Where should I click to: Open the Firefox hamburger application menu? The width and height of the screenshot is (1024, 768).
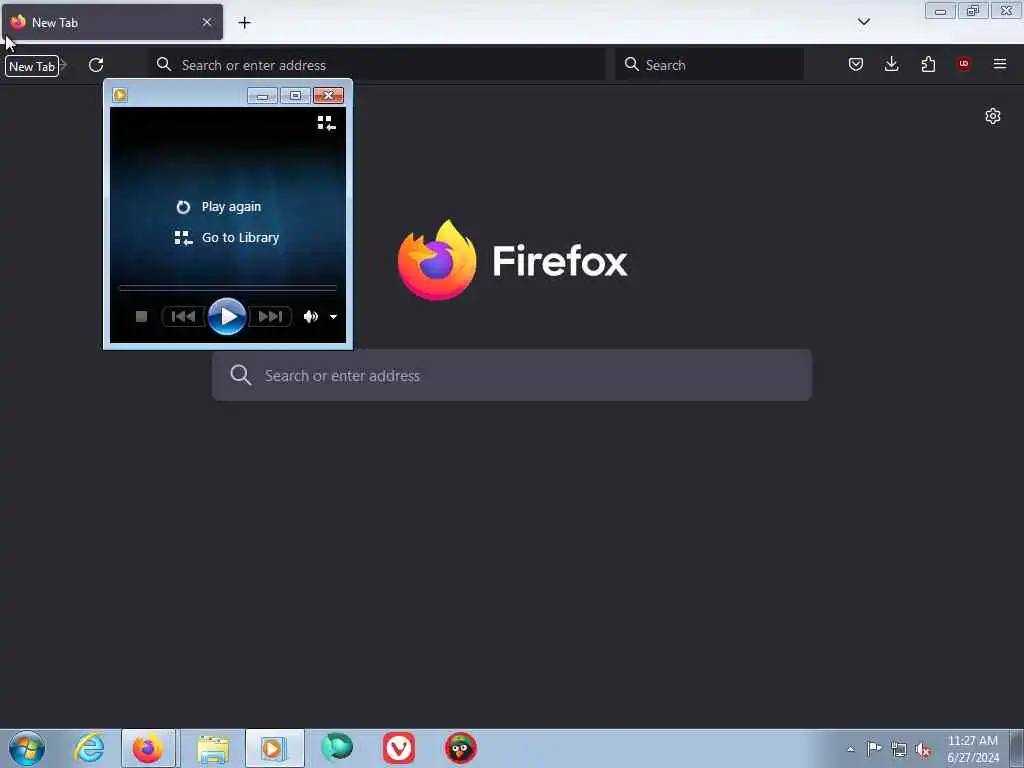point(999,64)
